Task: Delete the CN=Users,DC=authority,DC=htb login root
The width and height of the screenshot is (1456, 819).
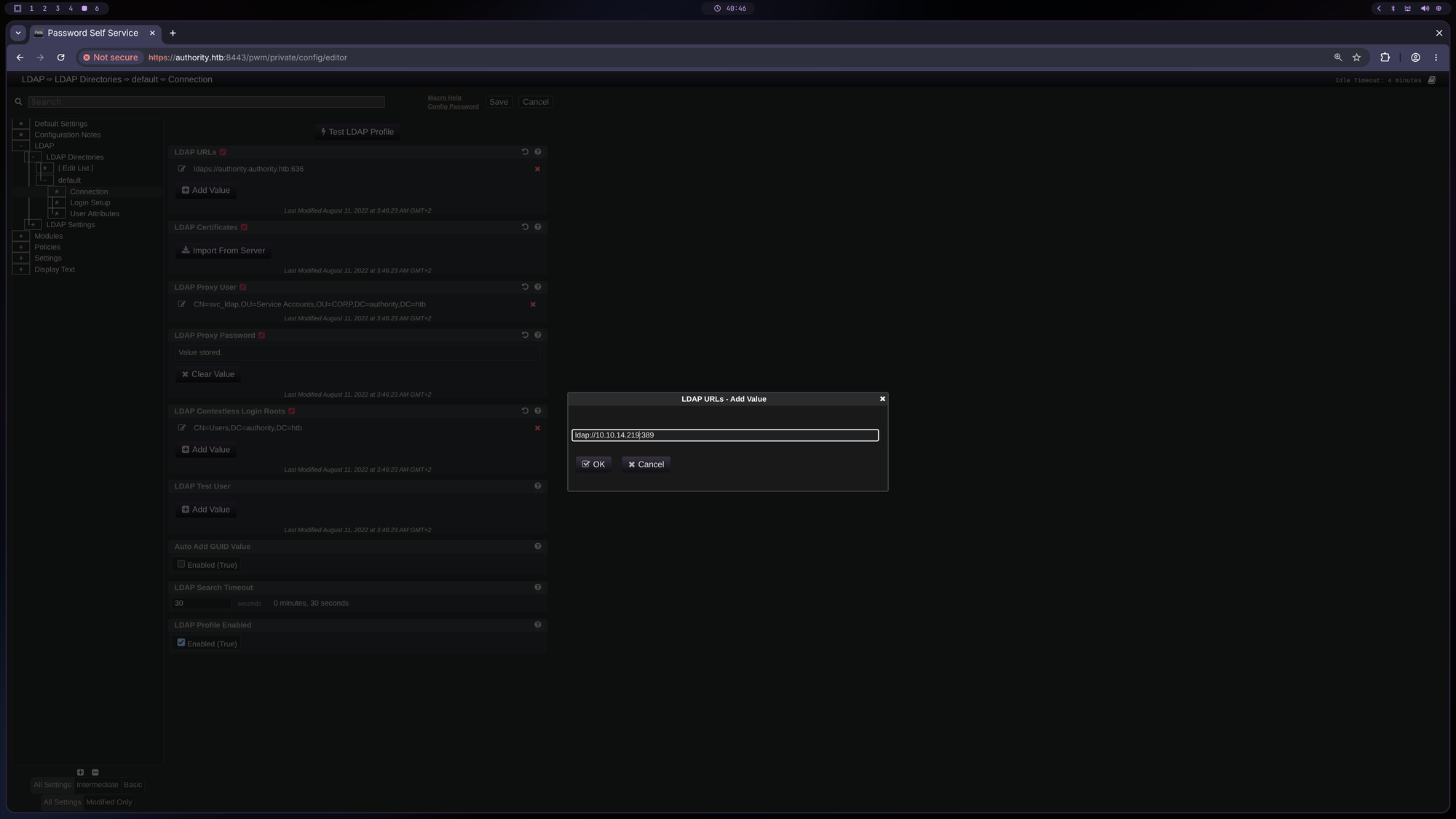Action: (537, 428)
